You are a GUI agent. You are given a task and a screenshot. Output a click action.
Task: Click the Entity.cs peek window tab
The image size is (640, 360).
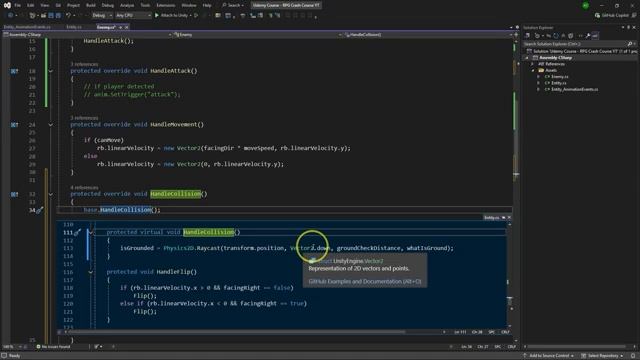coord(492,218)
